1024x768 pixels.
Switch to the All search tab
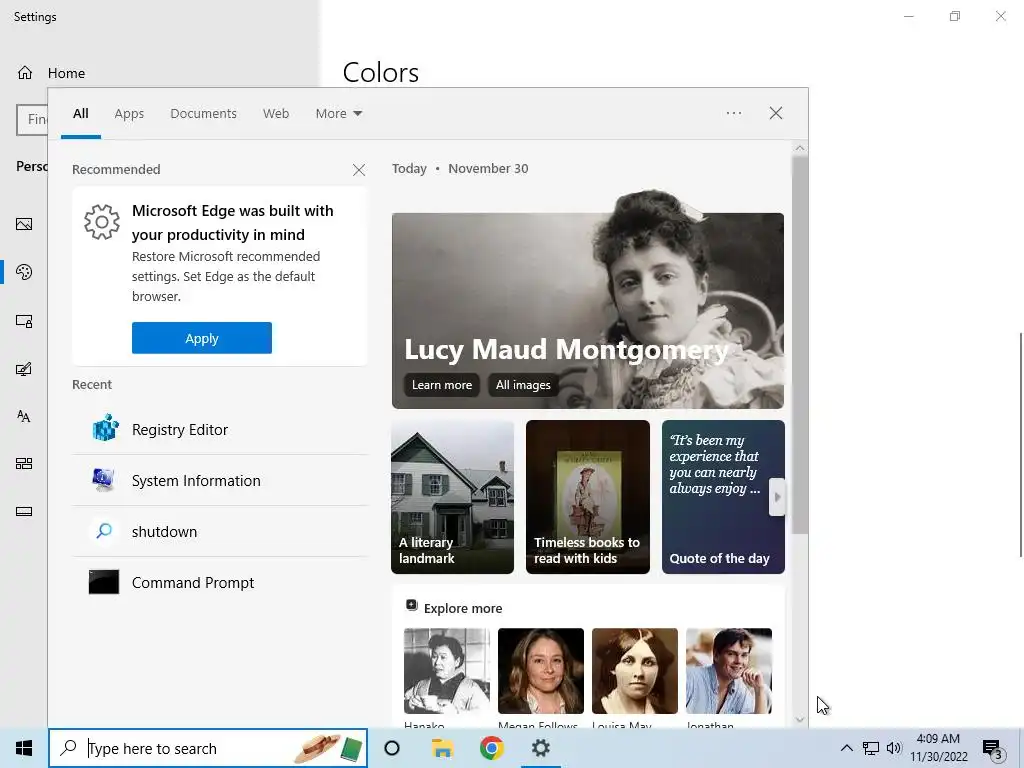(80, 114)
